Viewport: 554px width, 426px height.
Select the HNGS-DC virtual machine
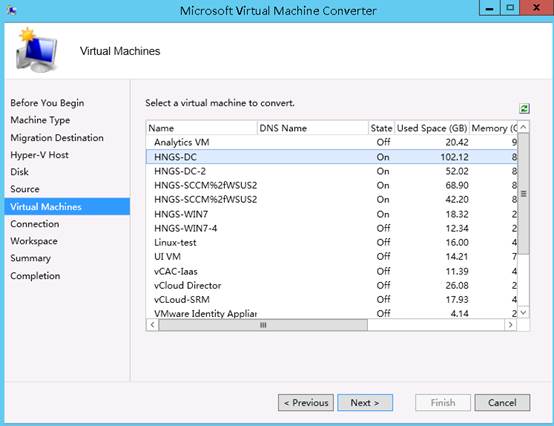[x=332, y=156]
